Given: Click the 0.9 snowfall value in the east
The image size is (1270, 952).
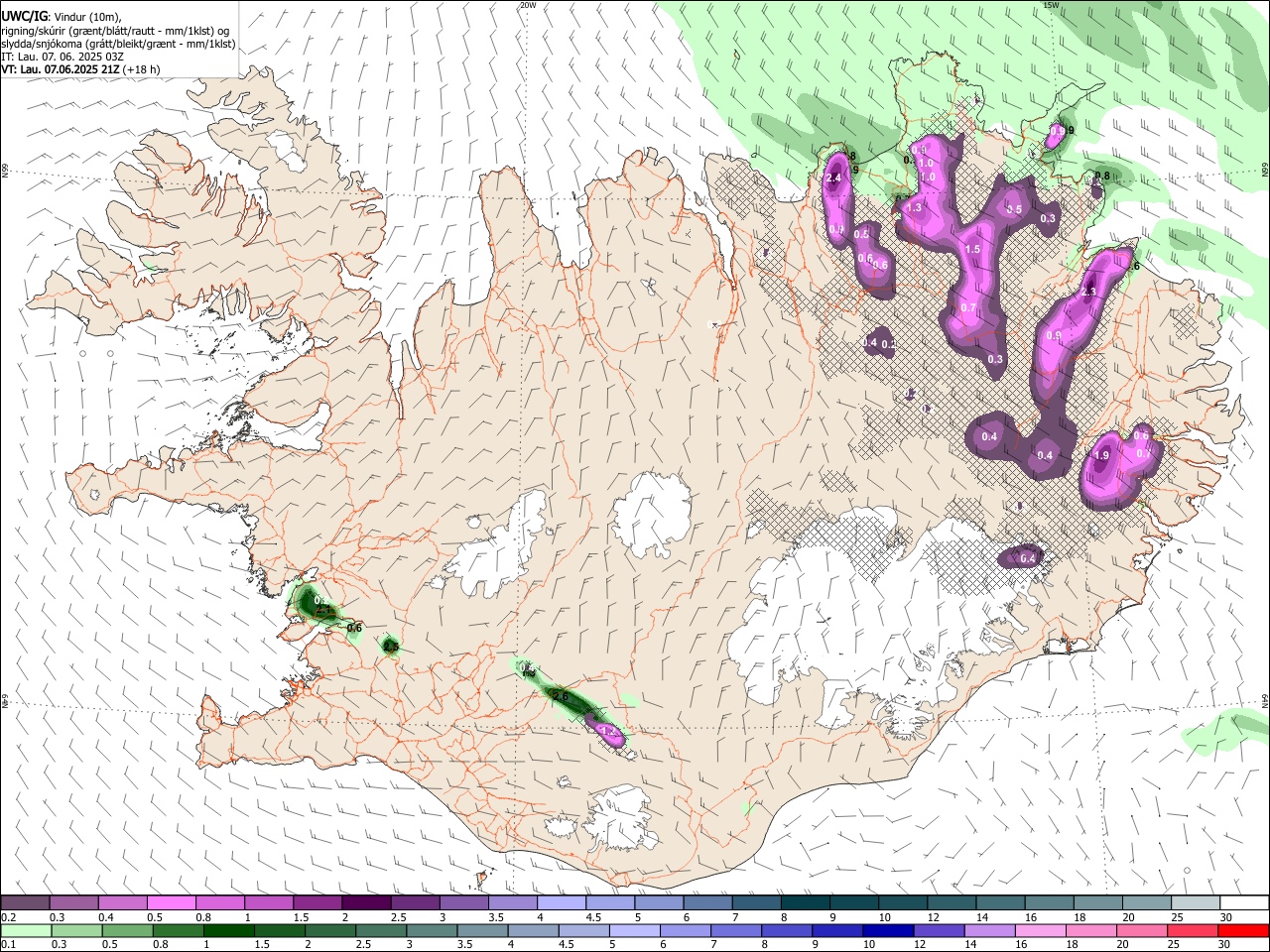Looking at the screenshot, I should coord(1054,336).
